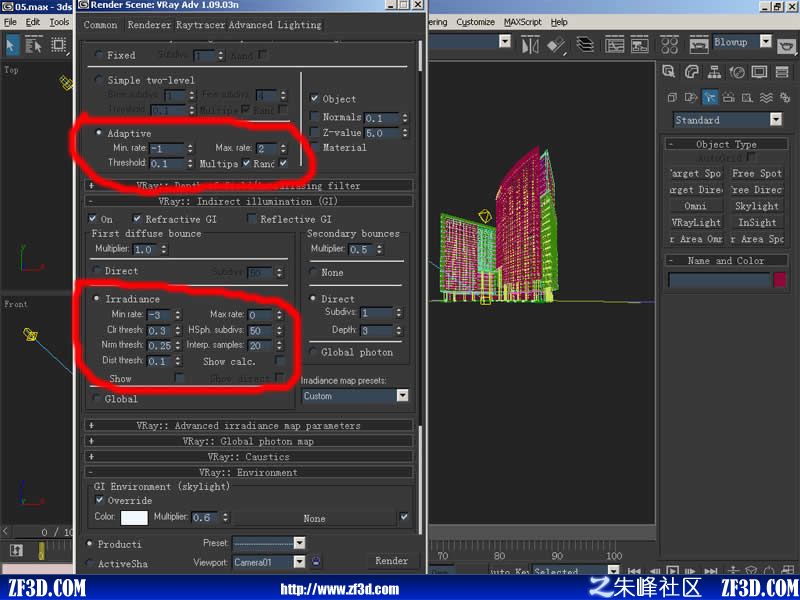
Task: Select the Simple two-level radio button
Action: (99, 80)
